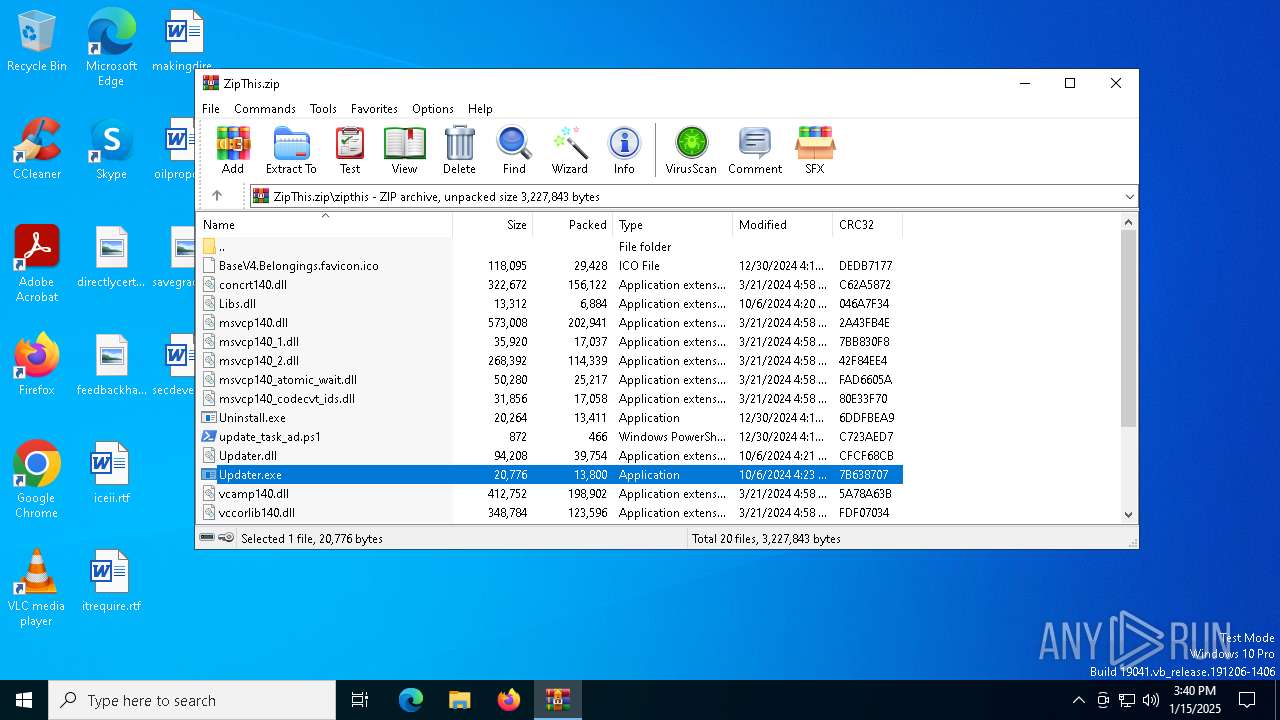Open the Favorites menu
The height and width of the screenshot is (720, 1280).
pyautogui.click(x=374, y=109)
